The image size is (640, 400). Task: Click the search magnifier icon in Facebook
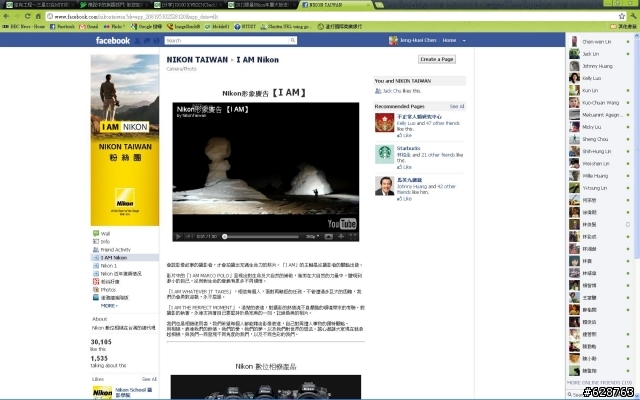293,40
